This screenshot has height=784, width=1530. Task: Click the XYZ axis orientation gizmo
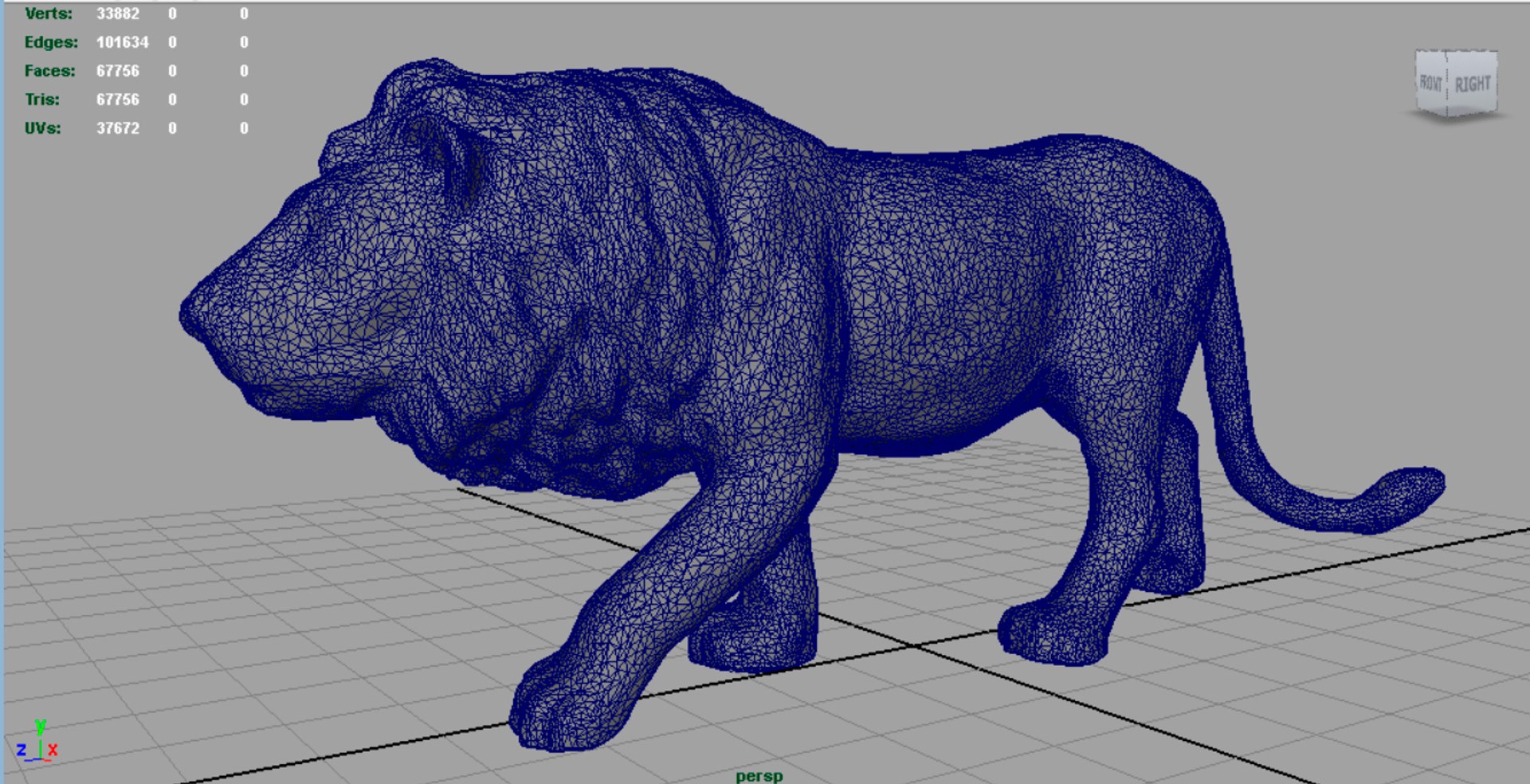tap(37, 742)
